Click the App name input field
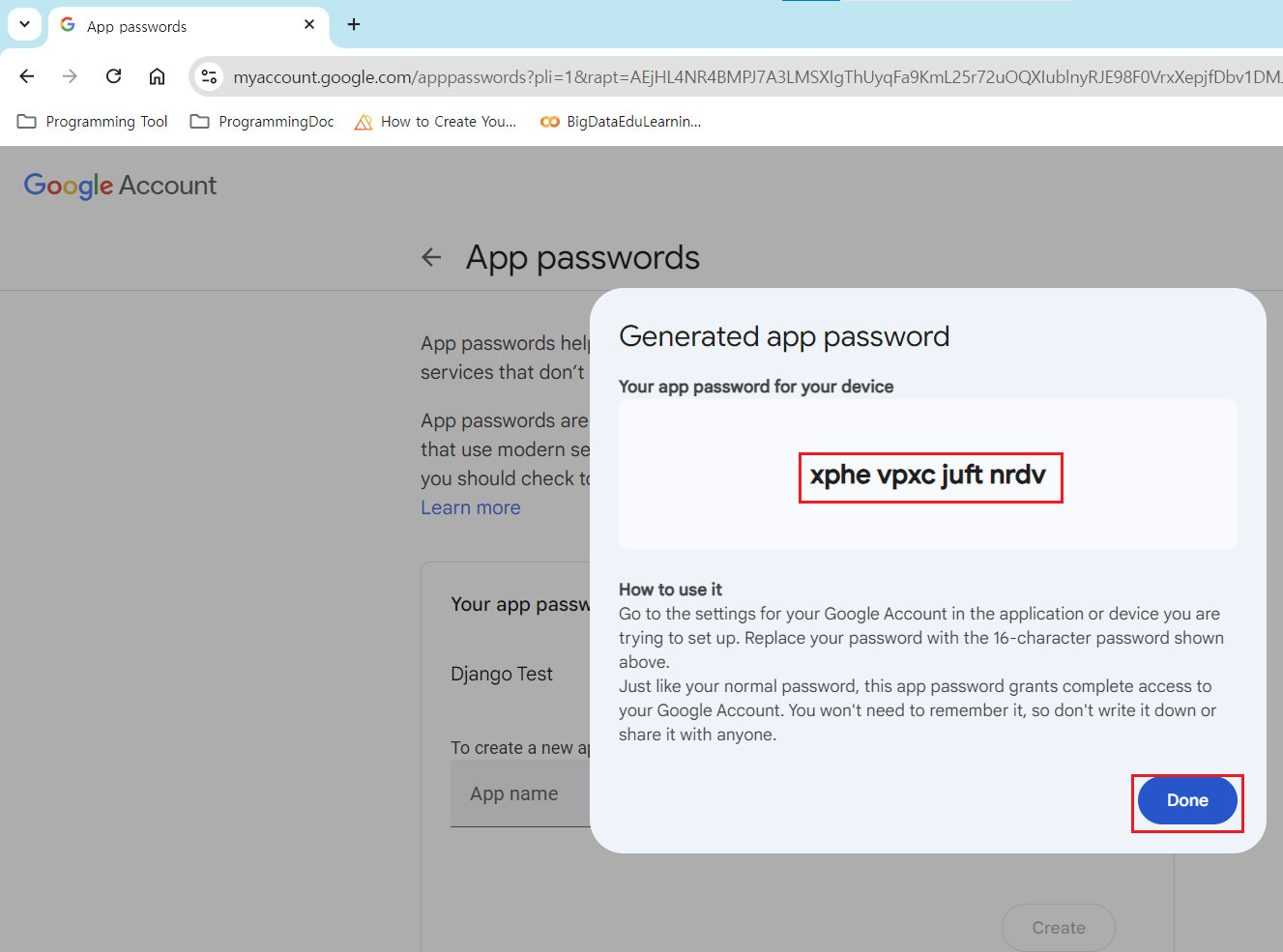This screenshot has height=952, width=1283. click(520, 793)
